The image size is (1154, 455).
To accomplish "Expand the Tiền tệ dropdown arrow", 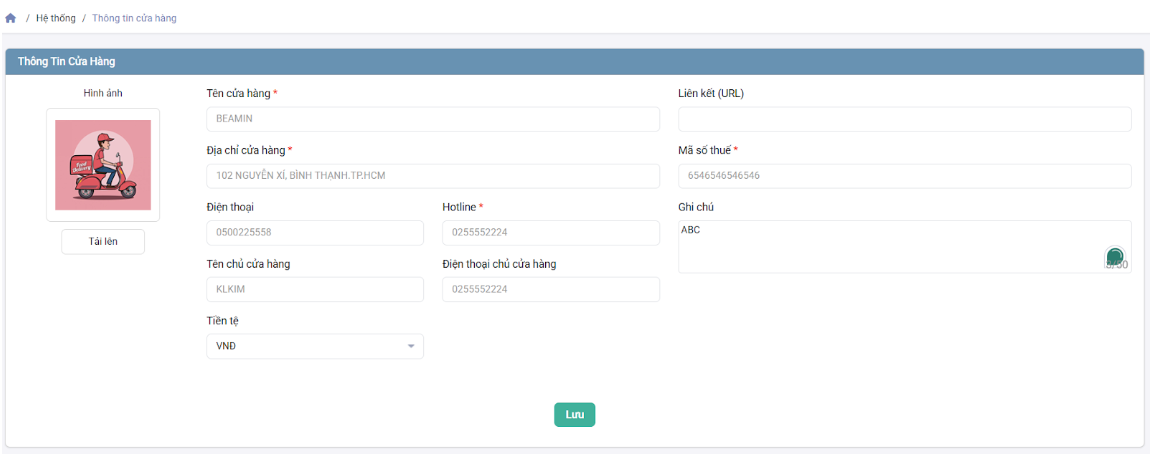I will (410, 347).
